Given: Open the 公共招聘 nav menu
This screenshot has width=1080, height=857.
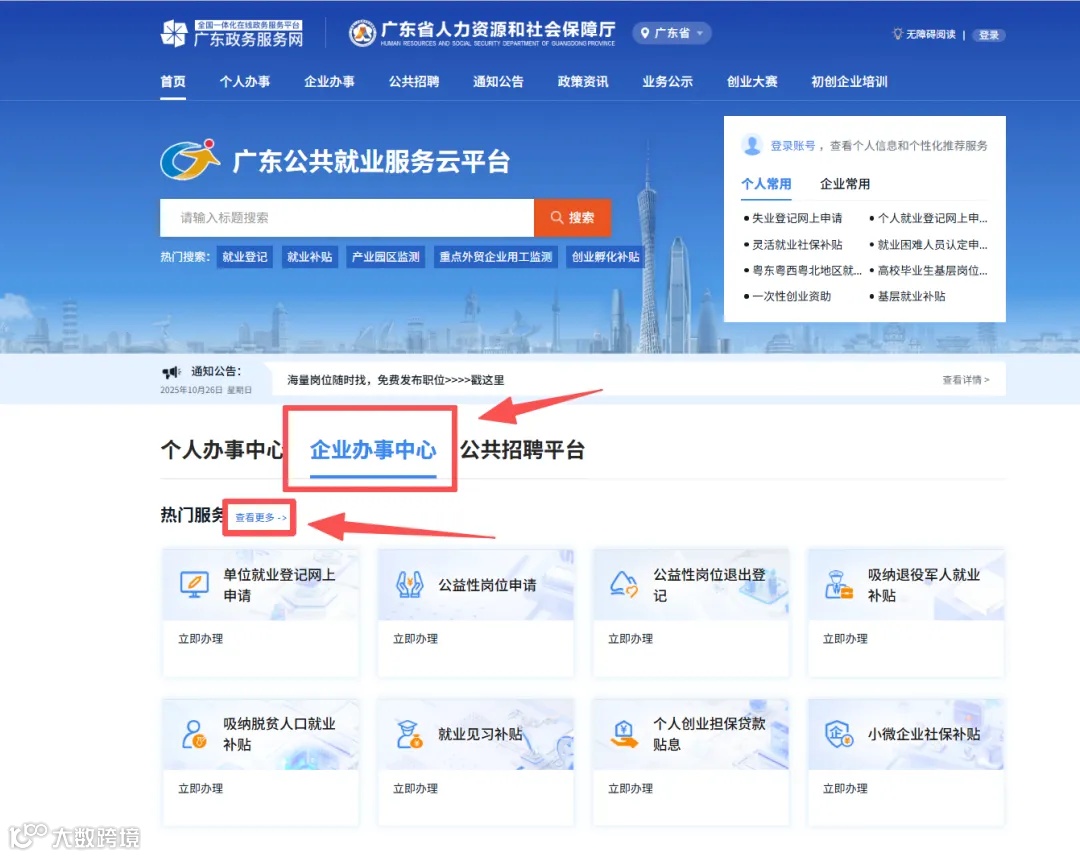Looking at the screenshot, I should point(414,82).
